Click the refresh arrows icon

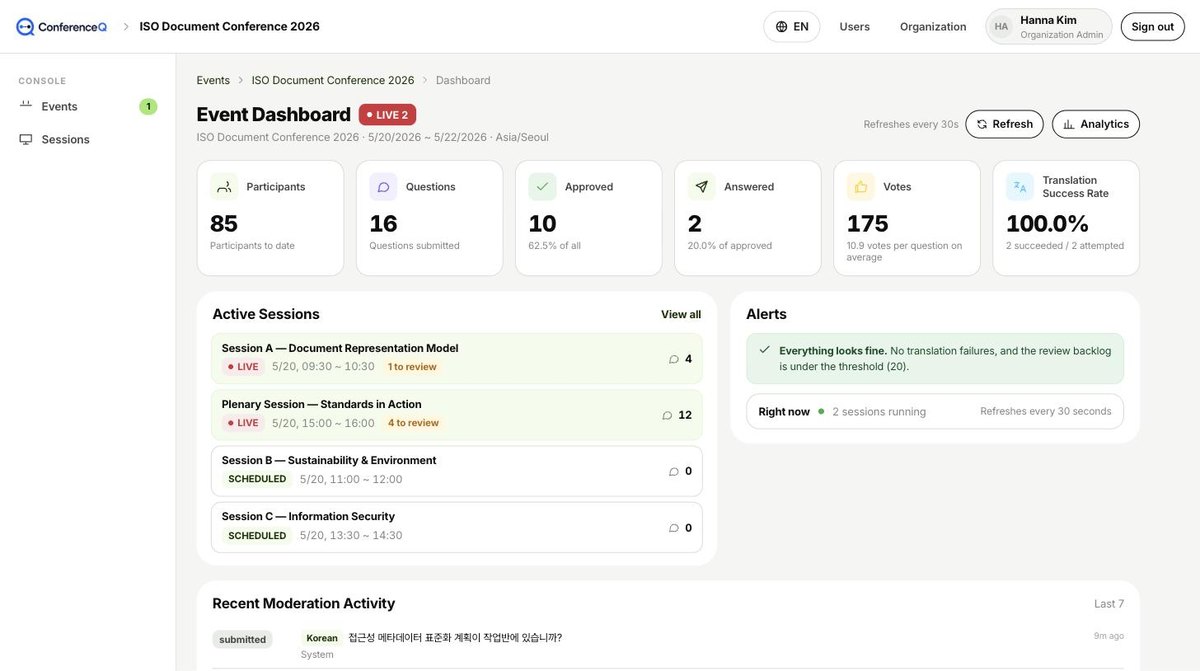tap(982, 124)
